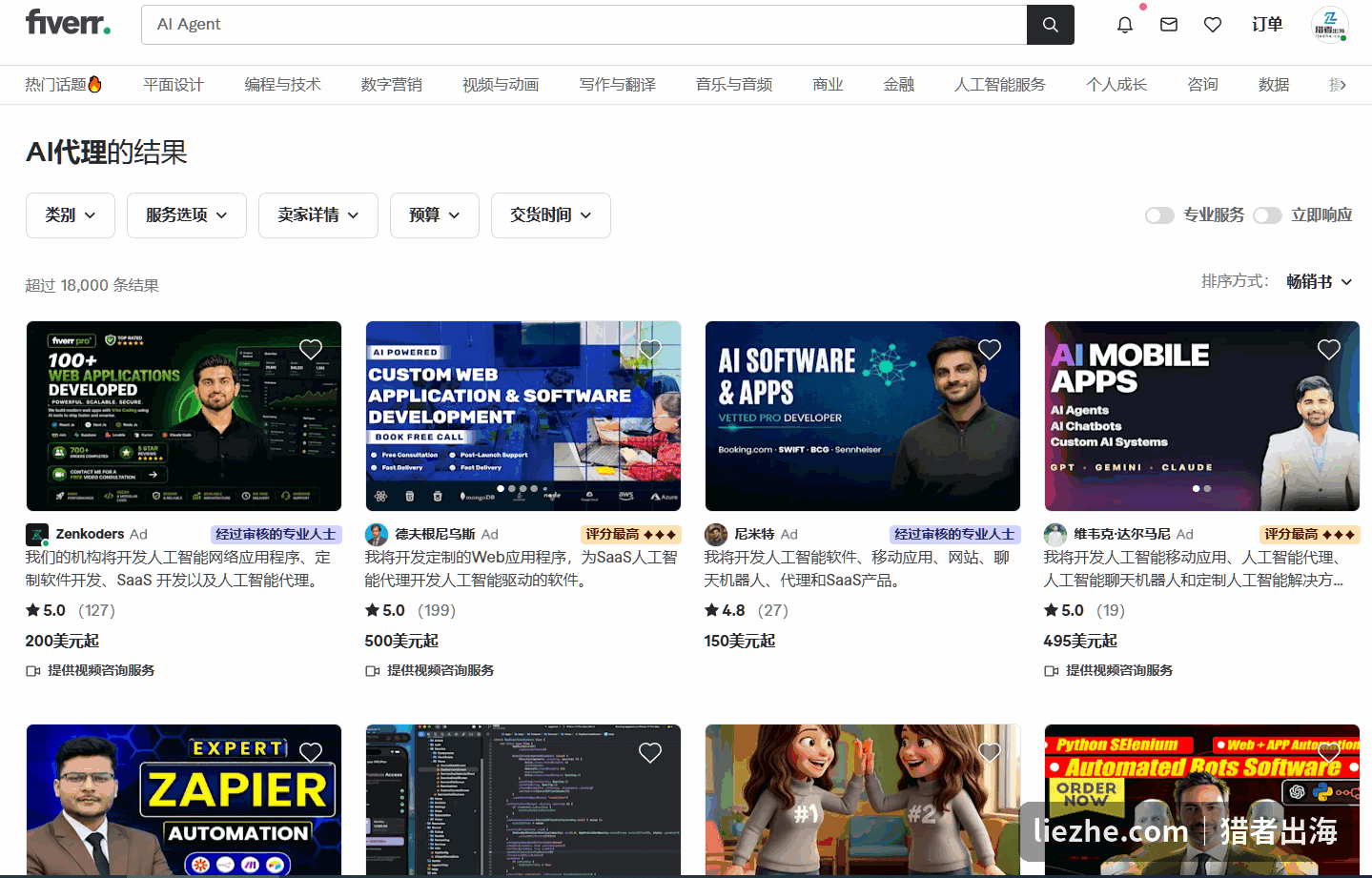Image resolution: width=1372 pixels, height=878 pixels.
Task: Favorite the Zapier Automation gig heart
Action: tap(311, 753)
